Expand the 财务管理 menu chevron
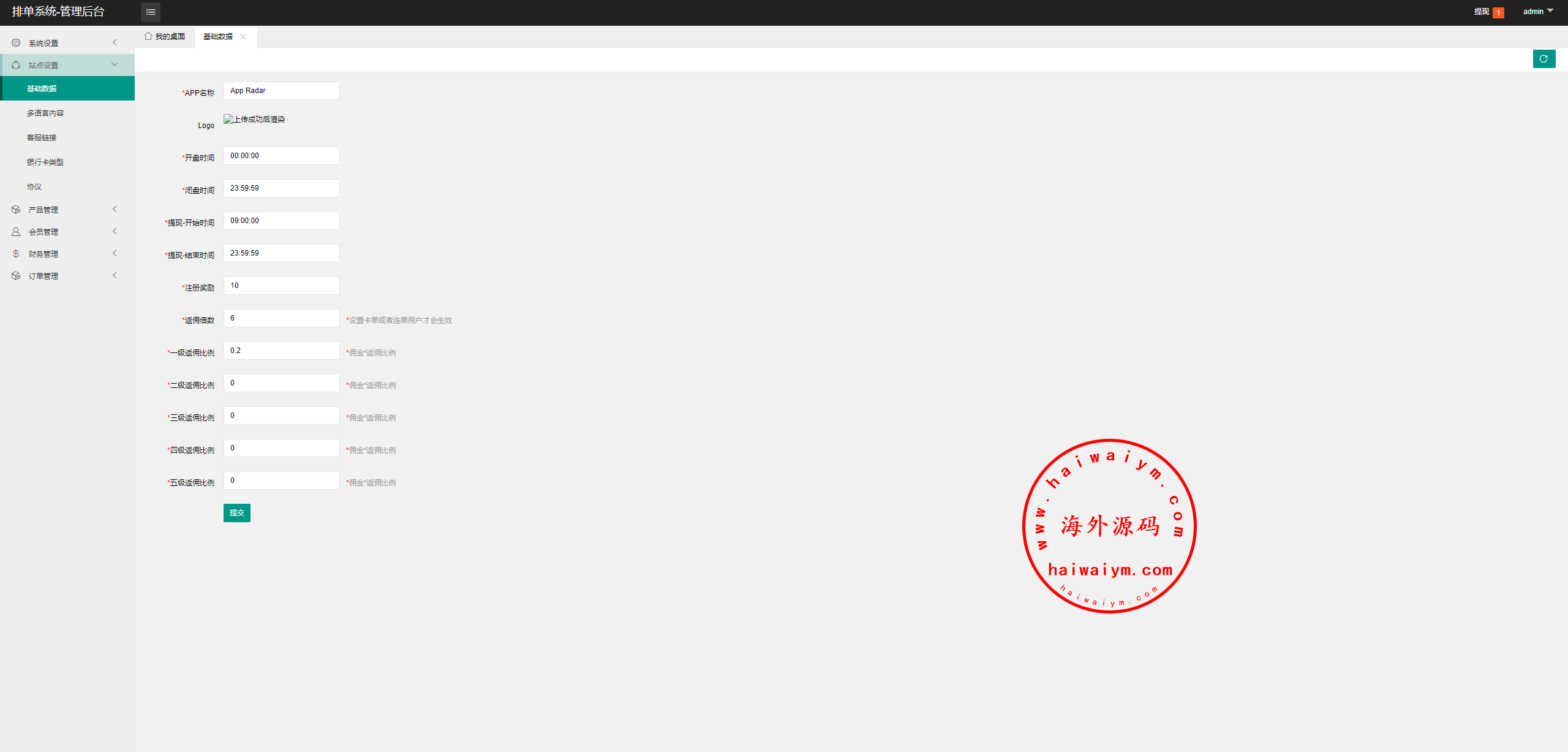The height and width of the screenshot is (752, 1568). pyautogui.click(x=115, y=253)
